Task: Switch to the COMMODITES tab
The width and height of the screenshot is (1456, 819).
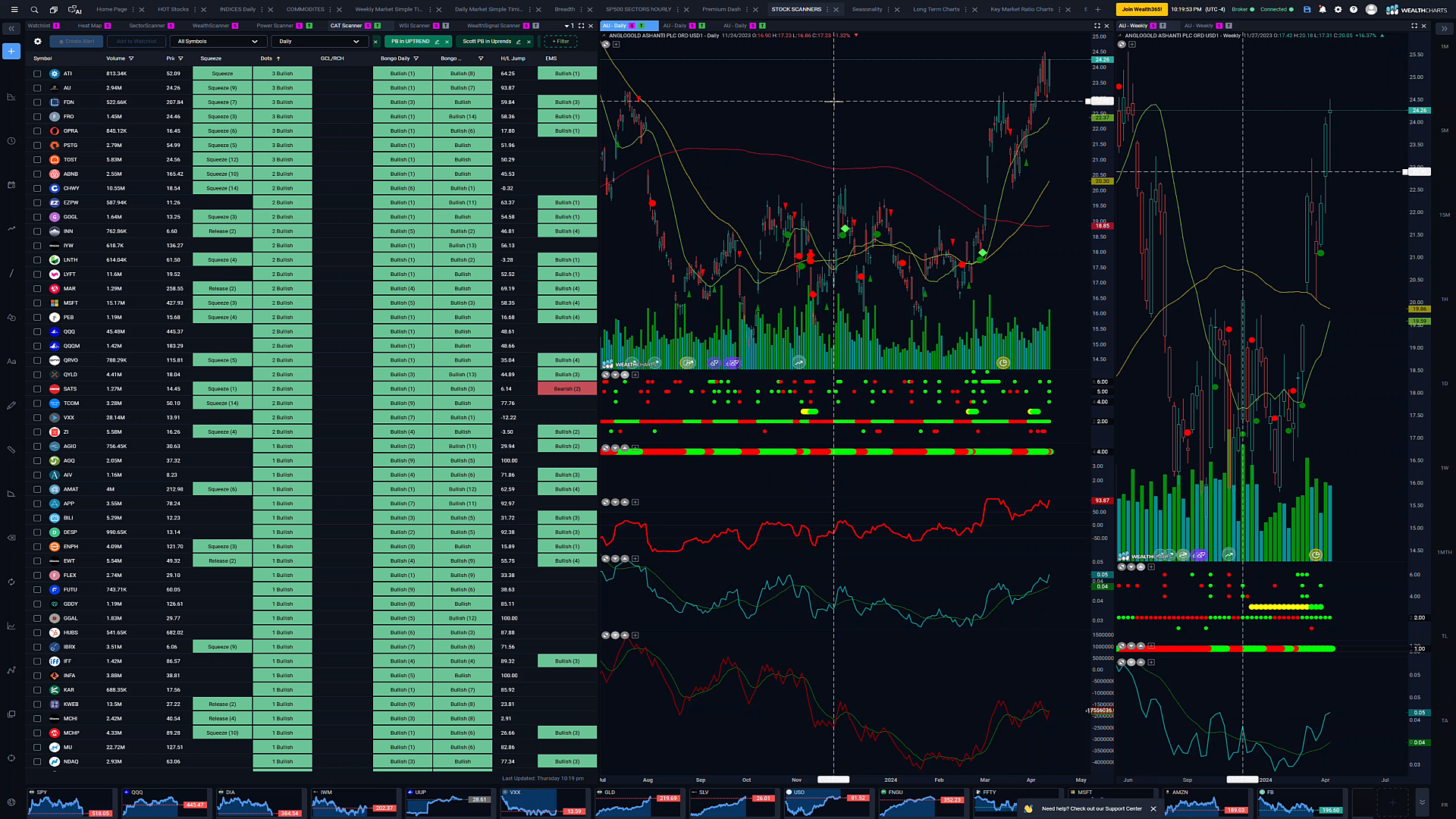Action: (305, 10)
